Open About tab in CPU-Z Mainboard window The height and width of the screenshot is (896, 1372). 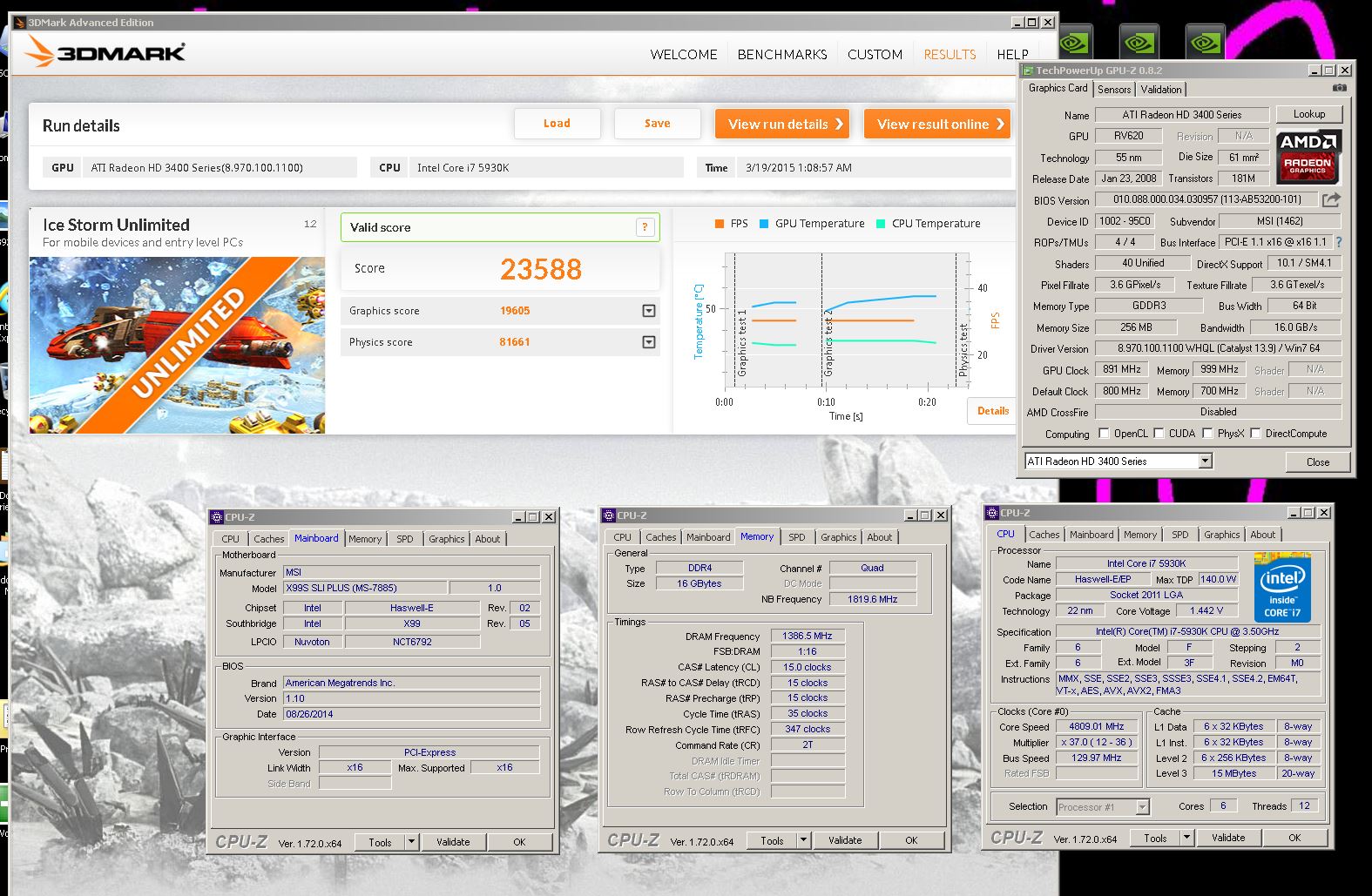pyautogui.click(x=488, y=539)
